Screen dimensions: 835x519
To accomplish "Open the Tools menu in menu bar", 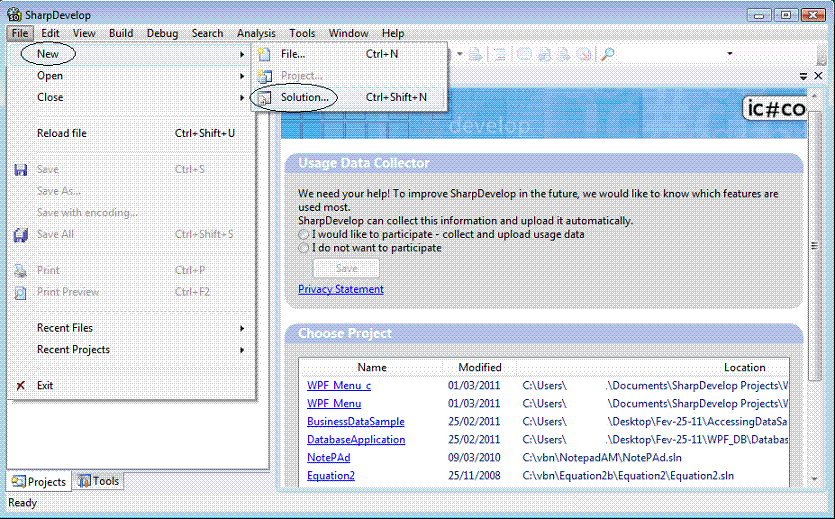I will [x=302, y=33].
